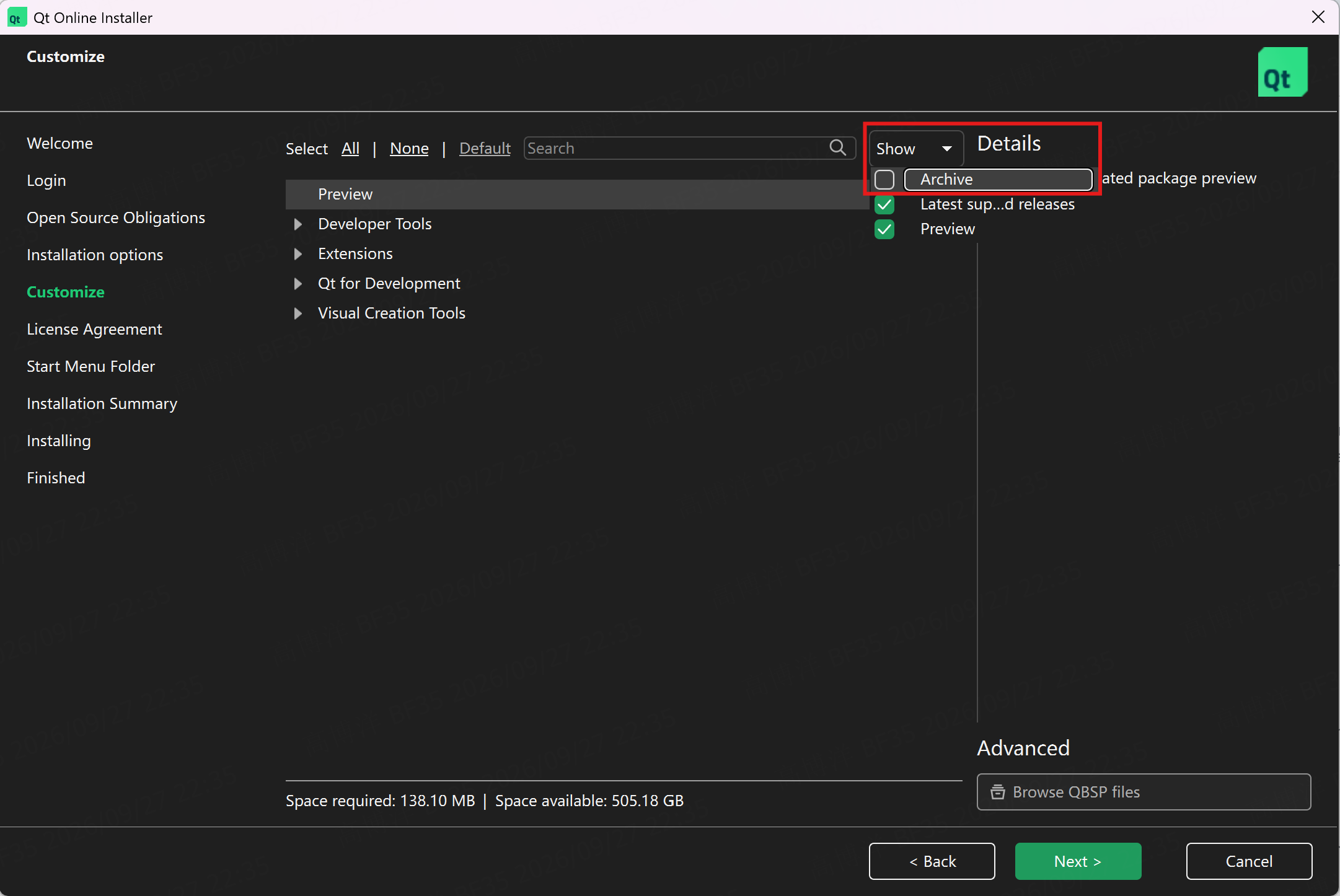Select the Qt for Development row label
The height and width of the screenshot is (896, 1340).
389,283
